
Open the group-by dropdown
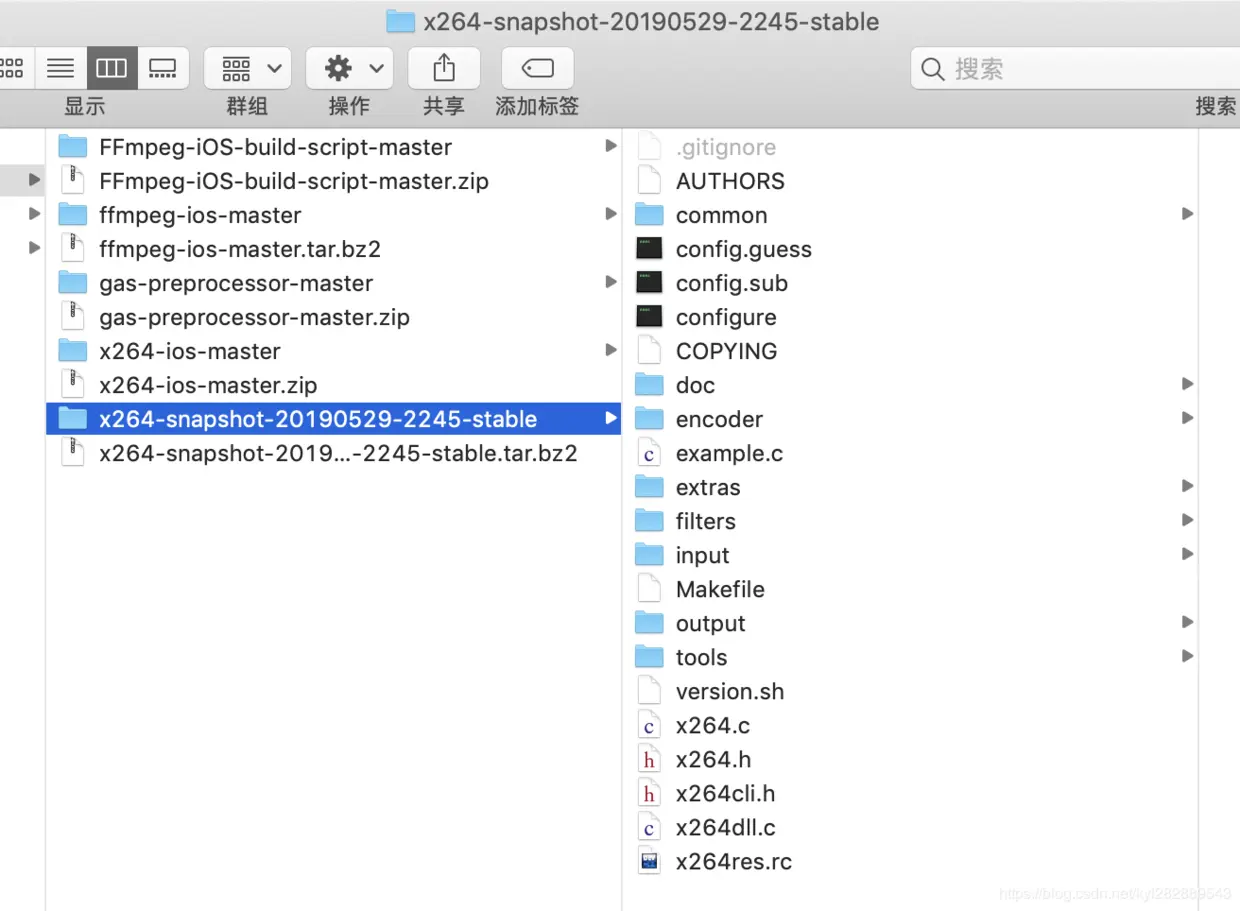[248, 68]
